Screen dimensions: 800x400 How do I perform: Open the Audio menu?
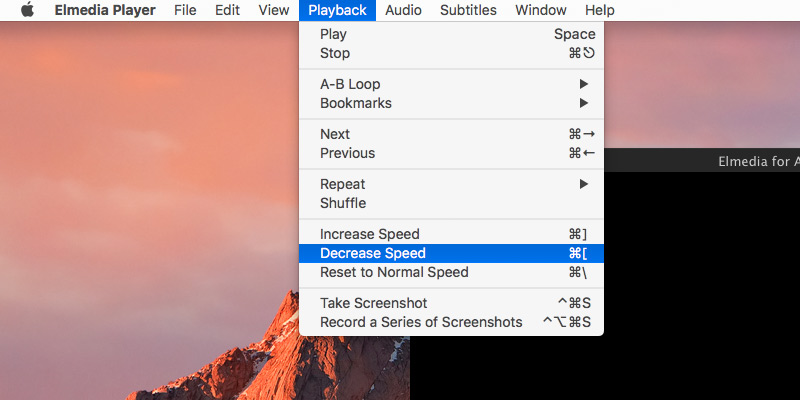click(x=403, y=10)
